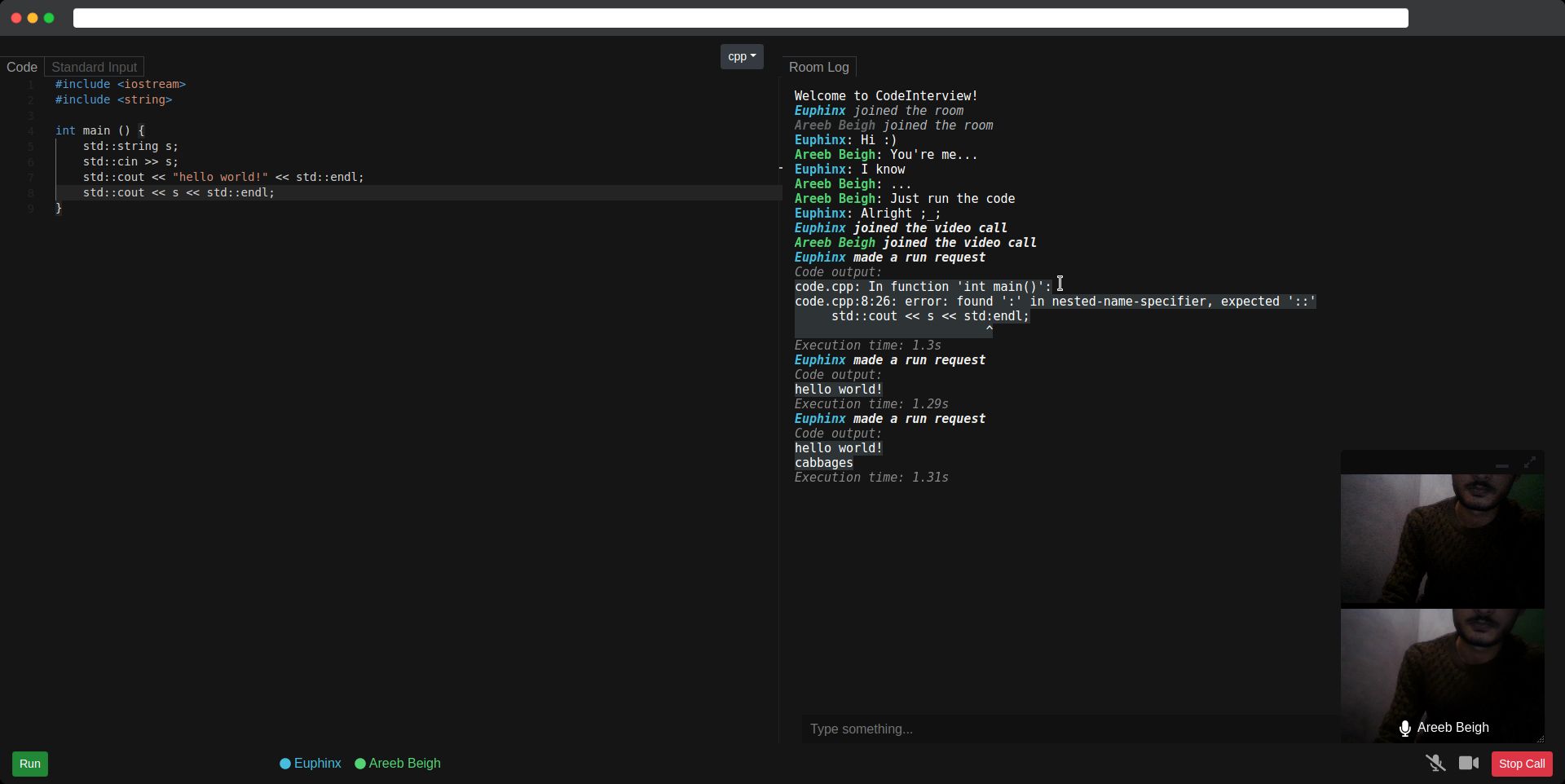Run the code with the Run button
The image size is (1565, 784).
tap(30, 764)
